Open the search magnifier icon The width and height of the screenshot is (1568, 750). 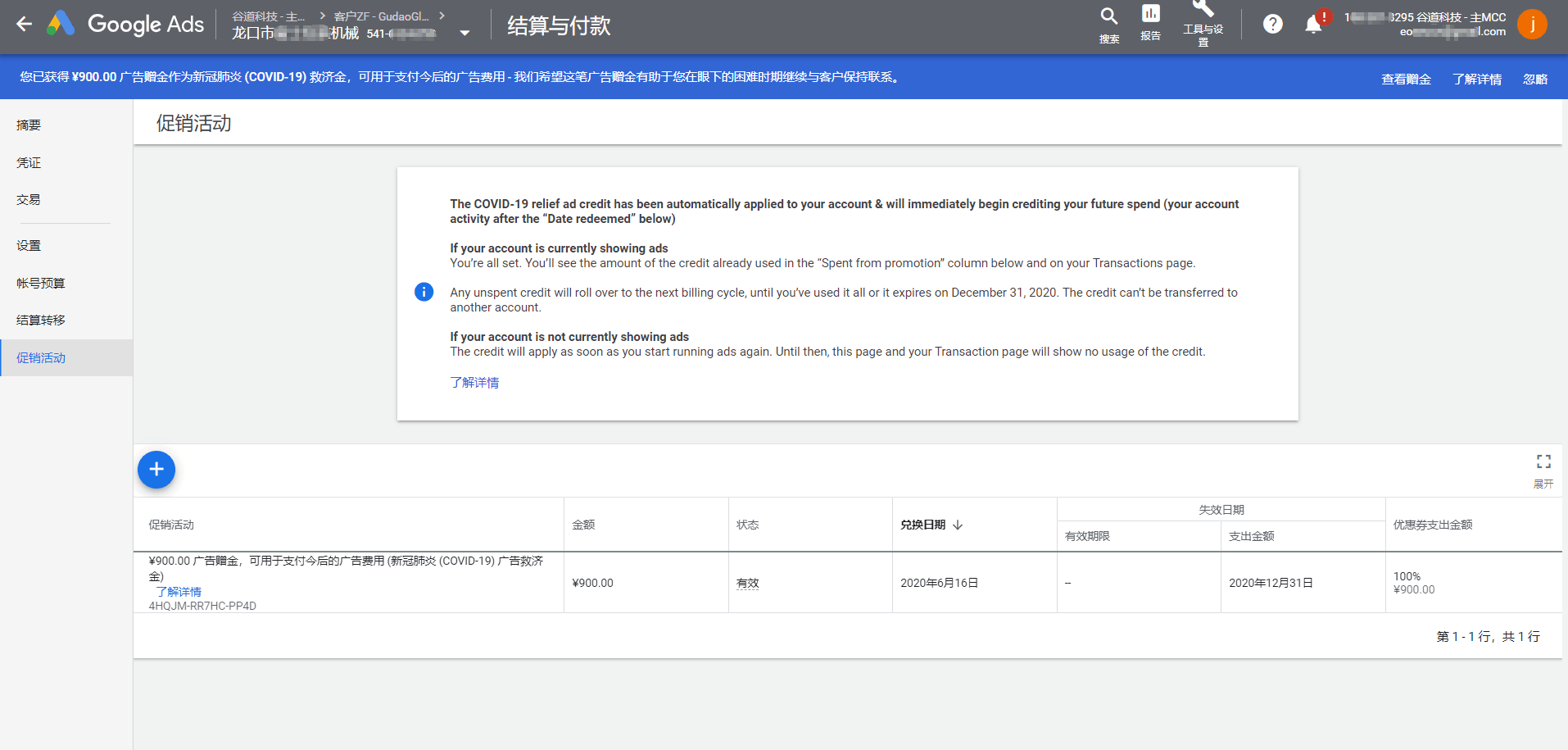point(1108,16)
